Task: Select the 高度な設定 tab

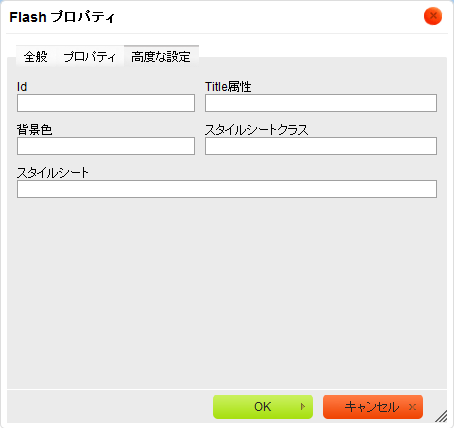Action: [161, 57]
